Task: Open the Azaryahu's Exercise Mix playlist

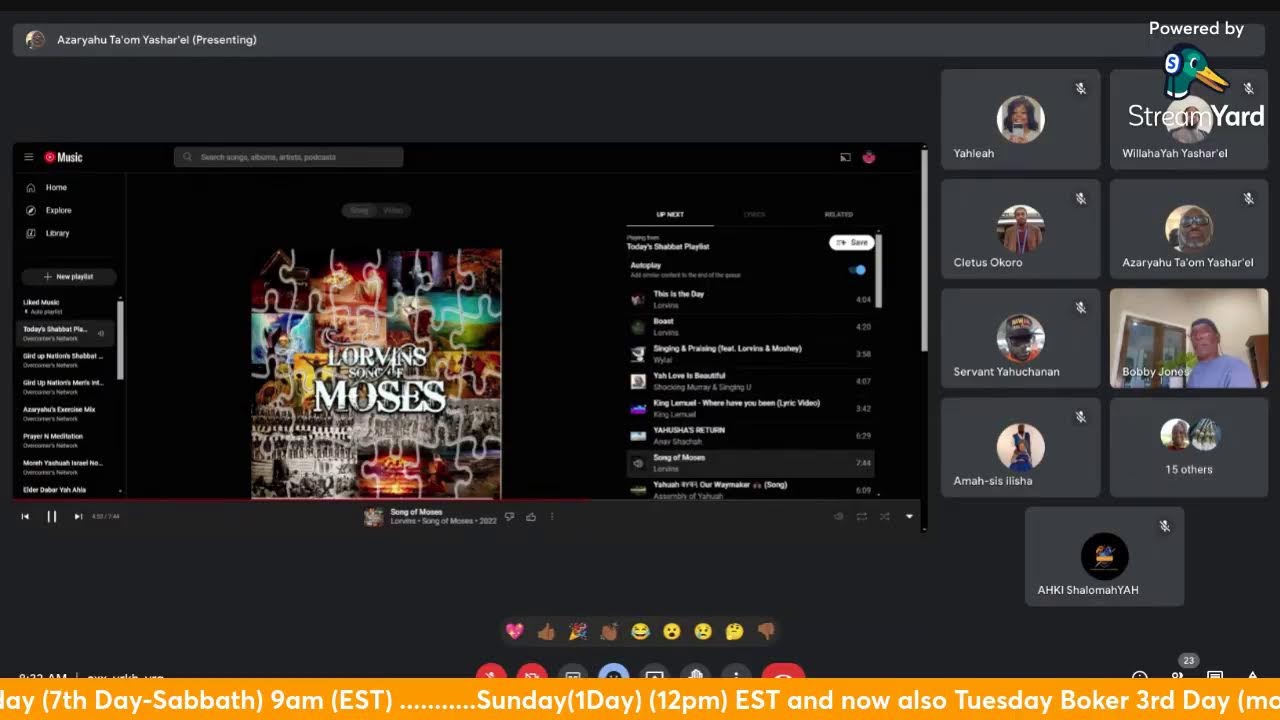Action: coord(68,413)
